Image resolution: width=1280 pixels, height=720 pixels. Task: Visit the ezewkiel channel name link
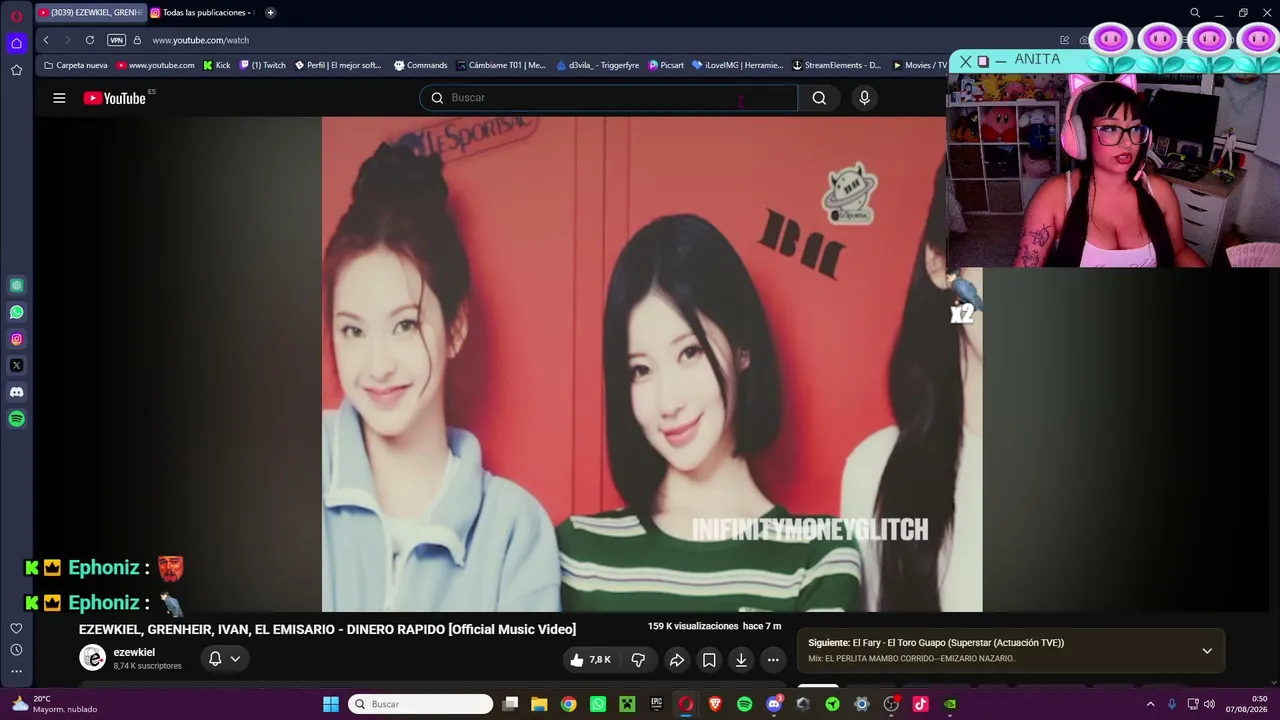coord(134,652)
